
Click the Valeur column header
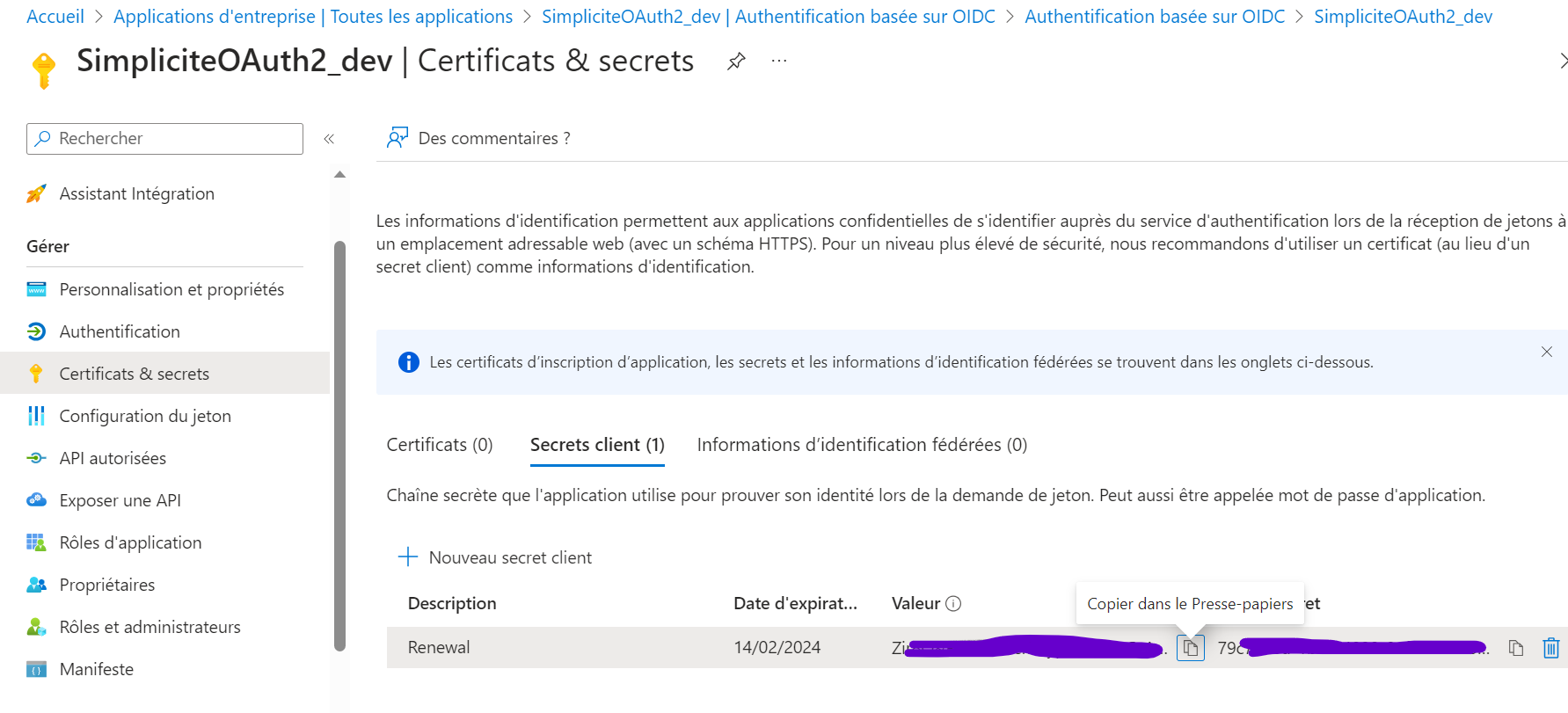pos(915,603)
